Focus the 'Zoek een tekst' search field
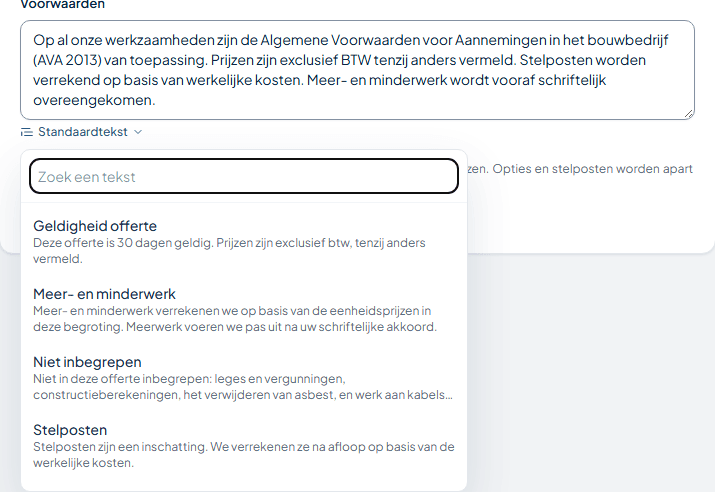715x492 pixels. 244,176
